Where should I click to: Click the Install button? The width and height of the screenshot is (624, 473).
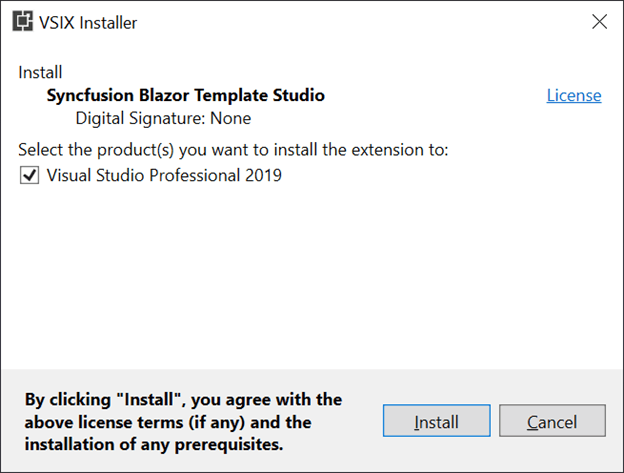point(436,422)
